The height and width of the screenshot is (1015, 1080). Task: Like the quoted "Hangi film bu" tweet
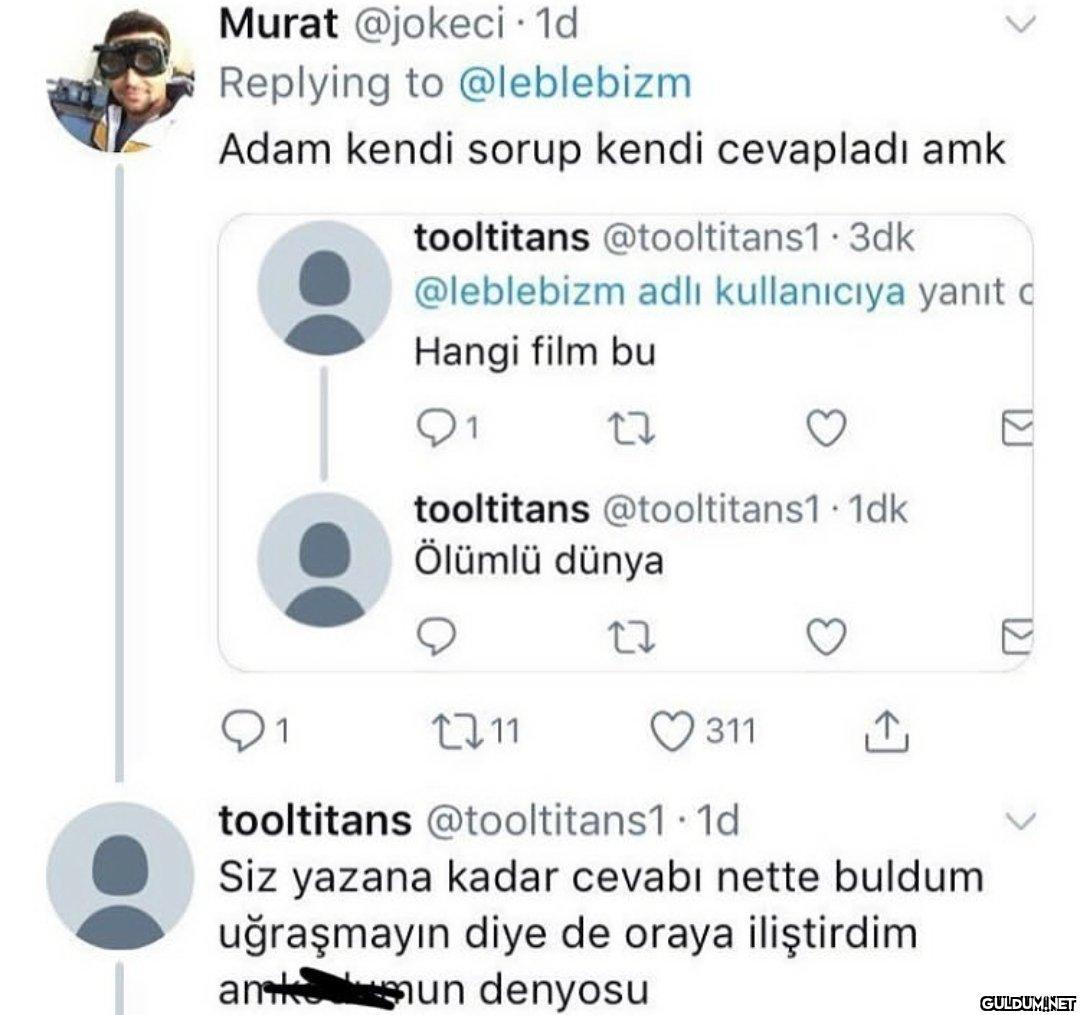coord(826,428)
